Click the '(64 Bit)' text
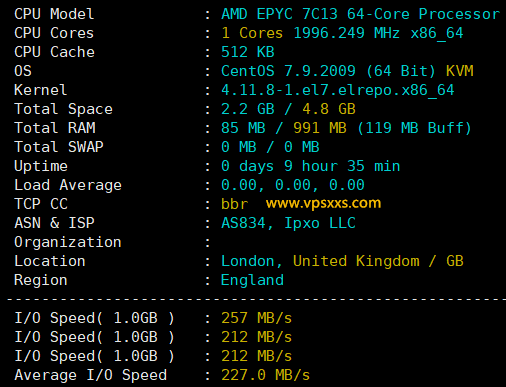Image resolution: width=506 pixels, height=387 pixels. [x=401, y=71]
